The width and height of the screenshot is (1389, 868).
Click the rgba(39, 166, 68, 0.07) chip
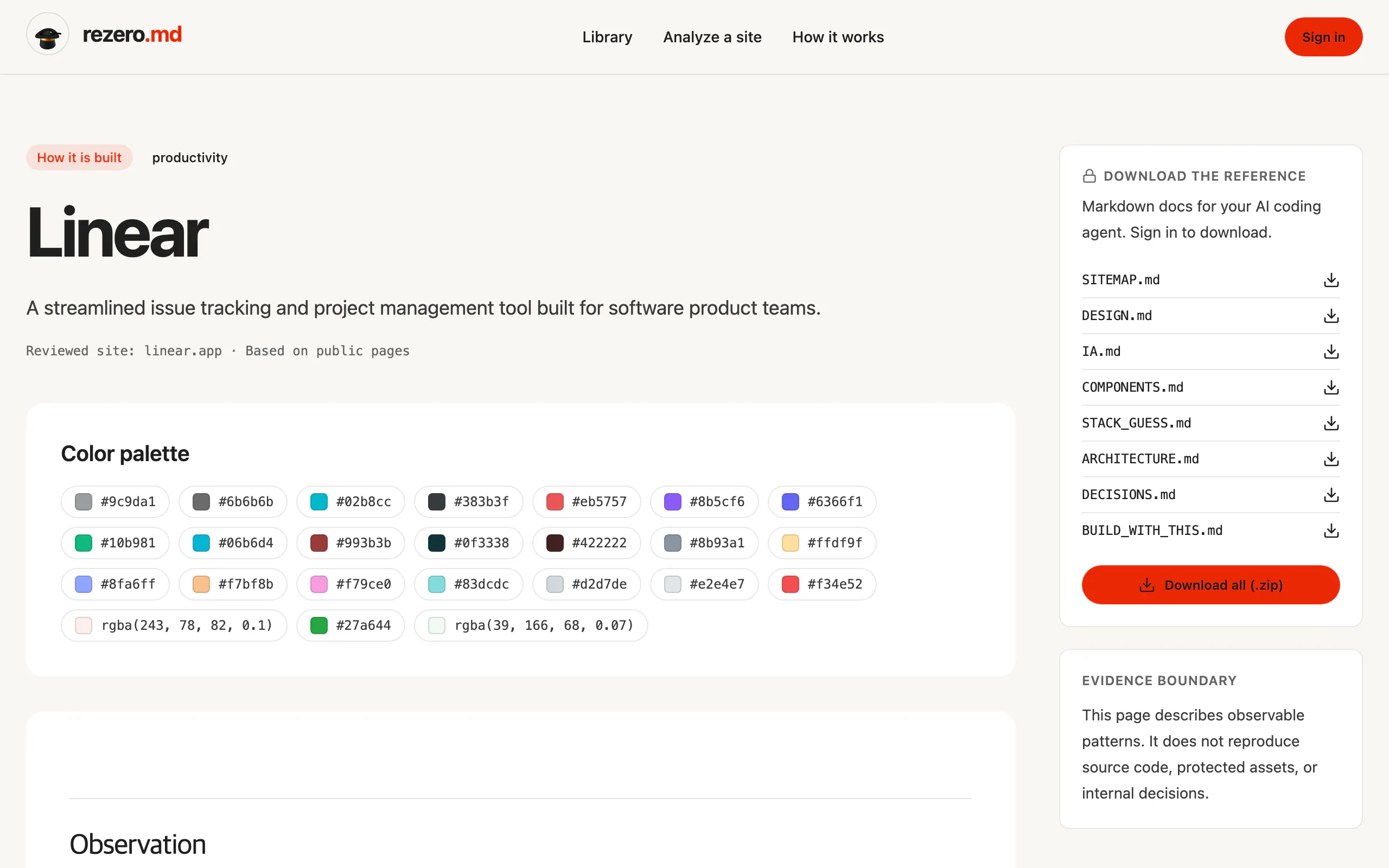tap(531, 626)
